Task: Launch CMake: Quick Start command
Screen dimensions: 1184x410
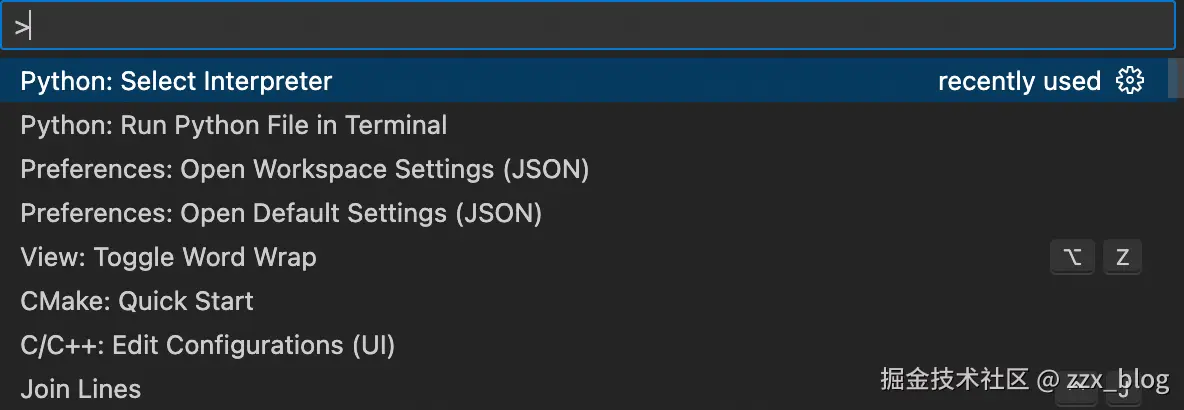Action: pos(137,301)
